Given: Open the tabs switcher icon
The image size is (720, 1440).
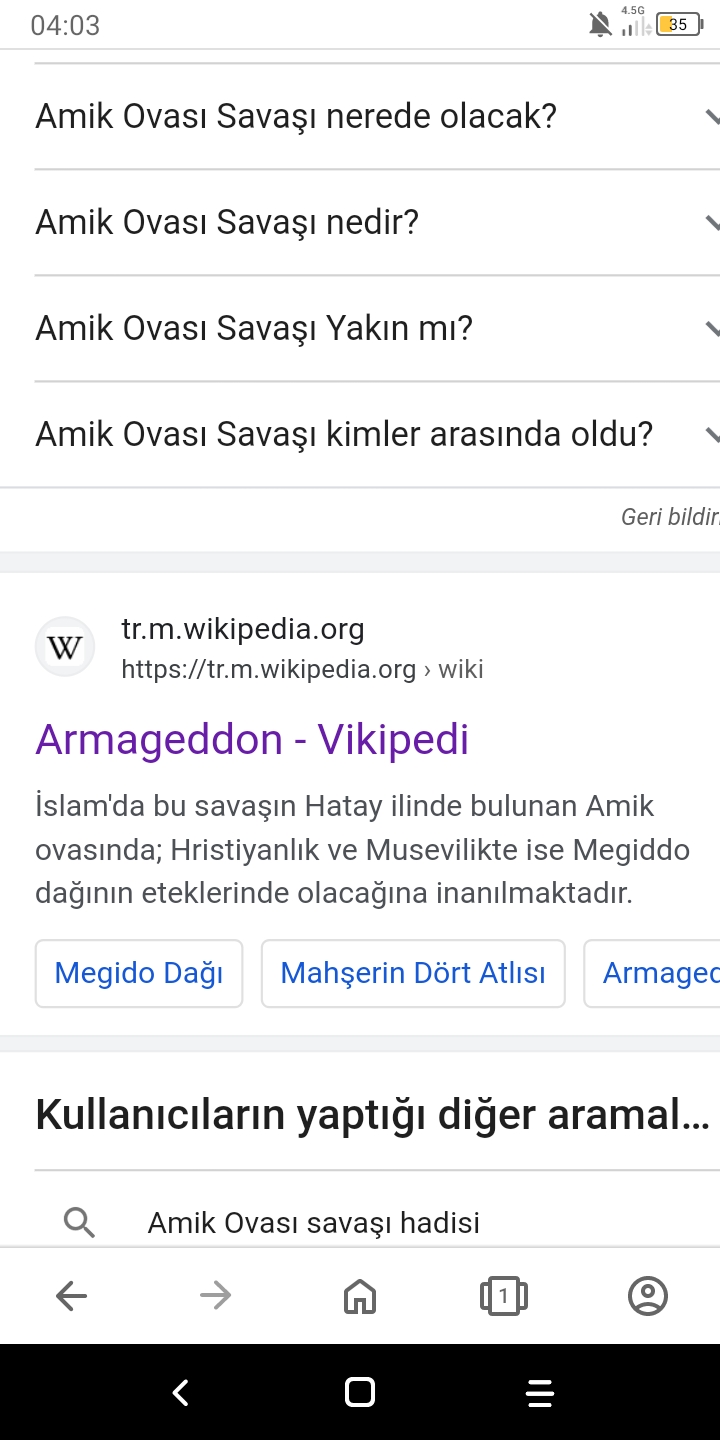Looking at the screenshot, I should coord(504,1296).
